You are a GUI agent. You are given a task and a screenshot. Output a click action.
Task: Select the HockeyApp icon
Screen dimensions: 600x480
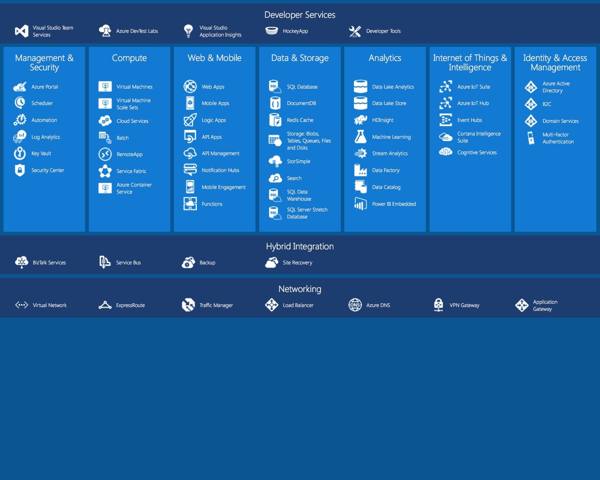(273, 31)
